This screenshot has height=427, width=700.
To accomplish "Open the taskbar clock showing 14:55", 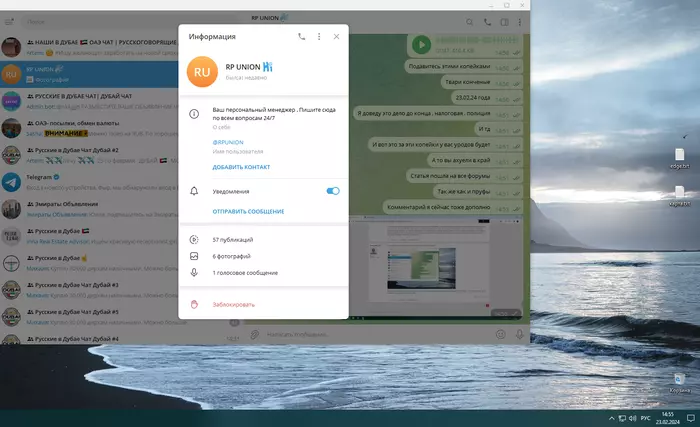I will point(667,418).
